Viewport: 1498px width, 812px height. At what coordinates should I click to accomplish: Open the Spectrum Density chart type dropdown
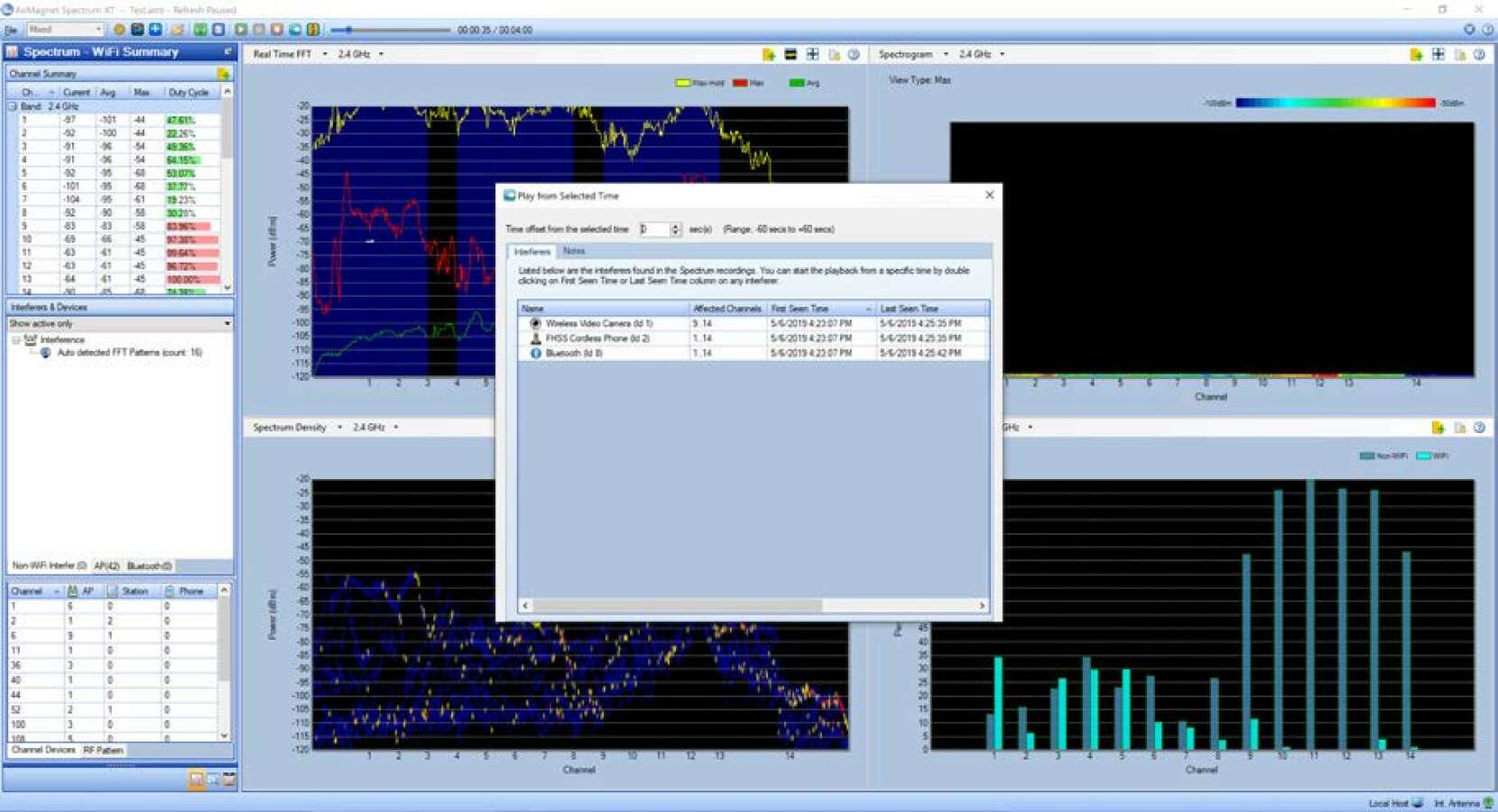tap(339, 427)
